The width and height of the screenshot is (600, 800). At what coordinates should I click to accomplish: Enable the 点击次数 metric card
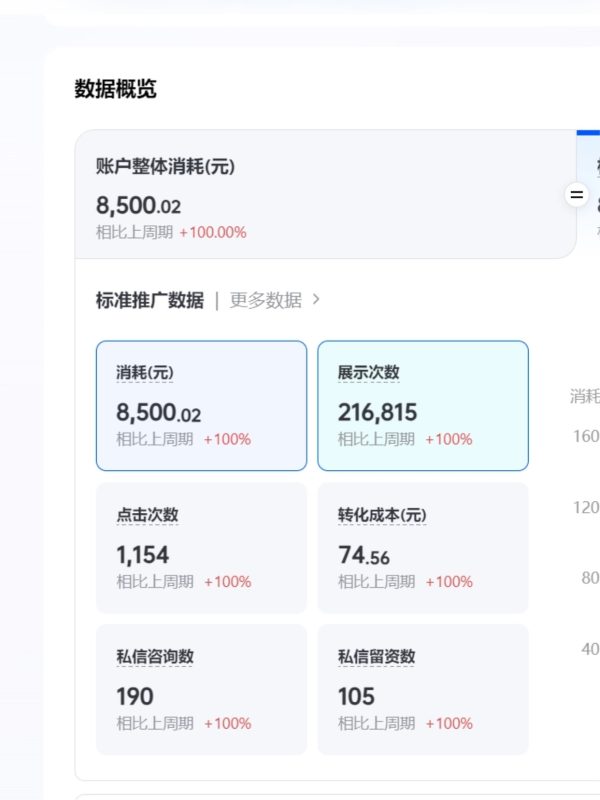tap(201, 547)
